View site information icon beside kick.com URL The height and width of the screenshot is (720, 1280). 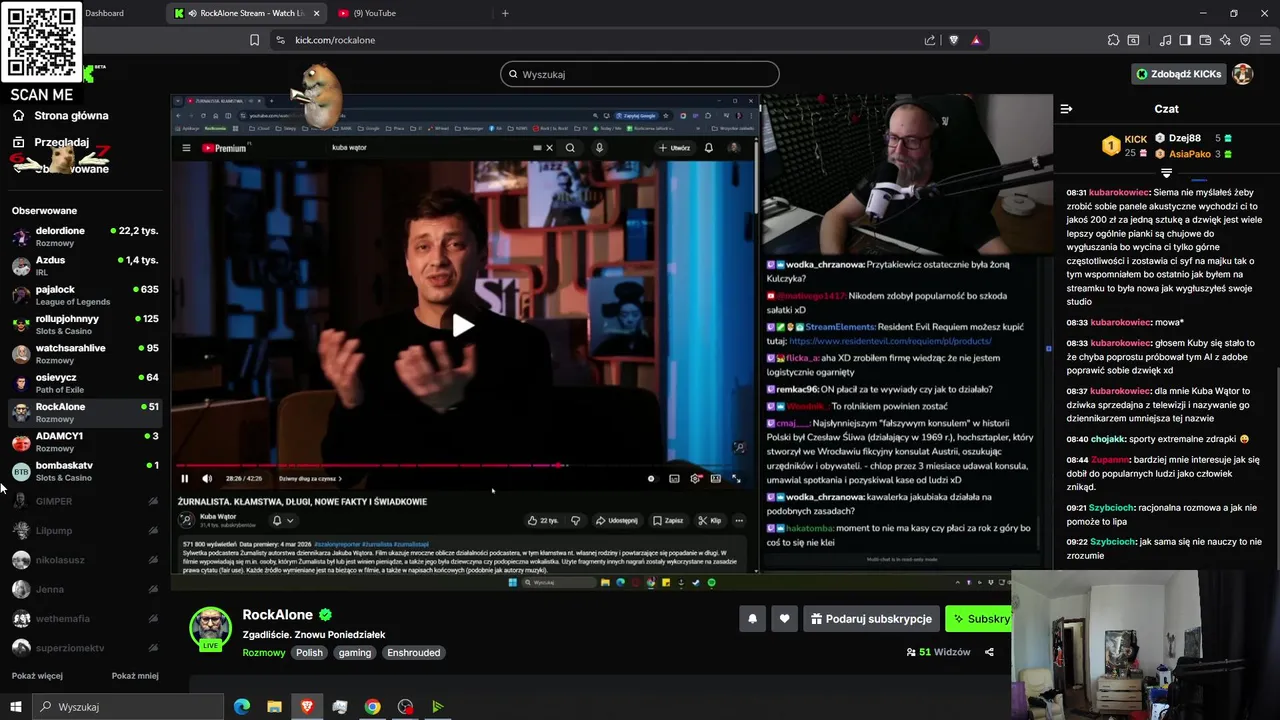(x=280, y=40)
